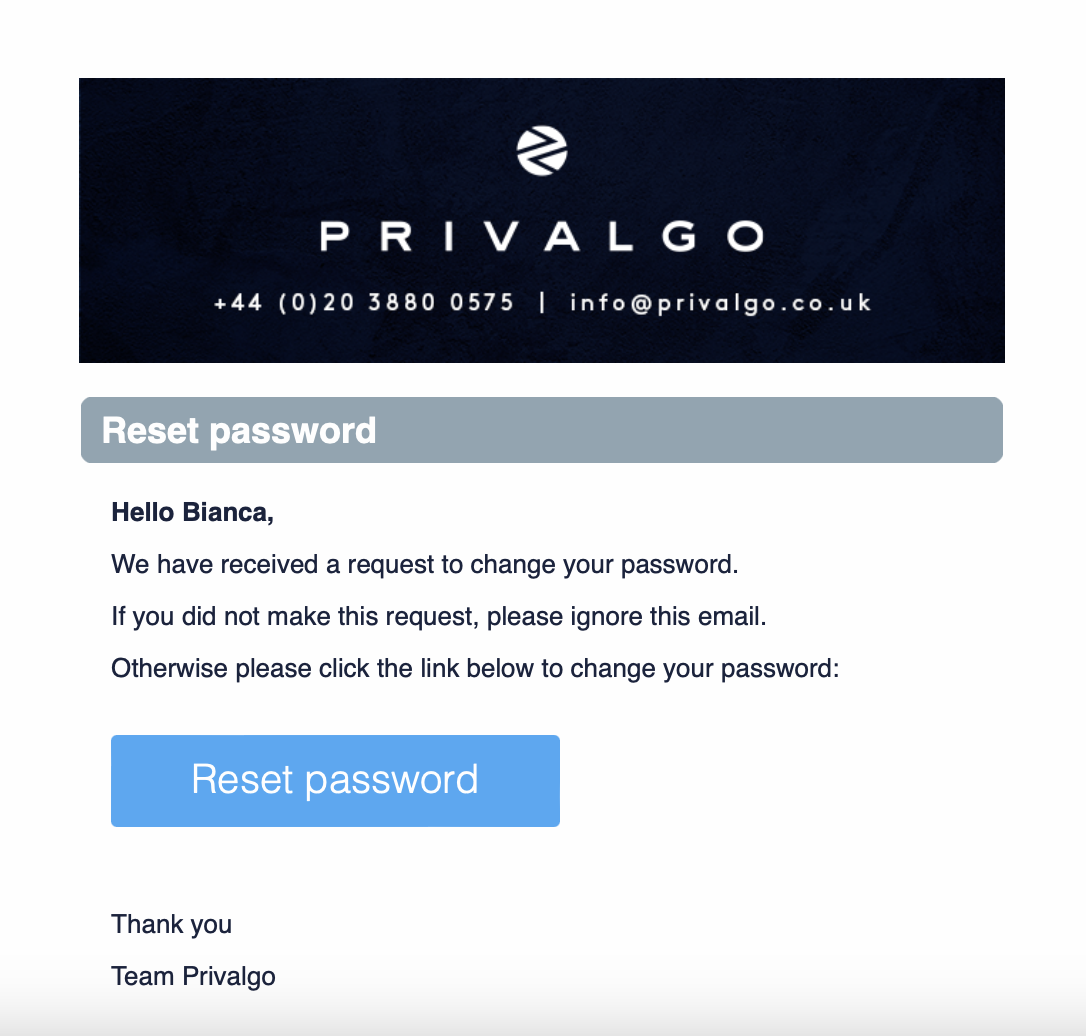Click the phone number +44 (0)20 3880 0575

pyautogui.click(x=364, y=302)
